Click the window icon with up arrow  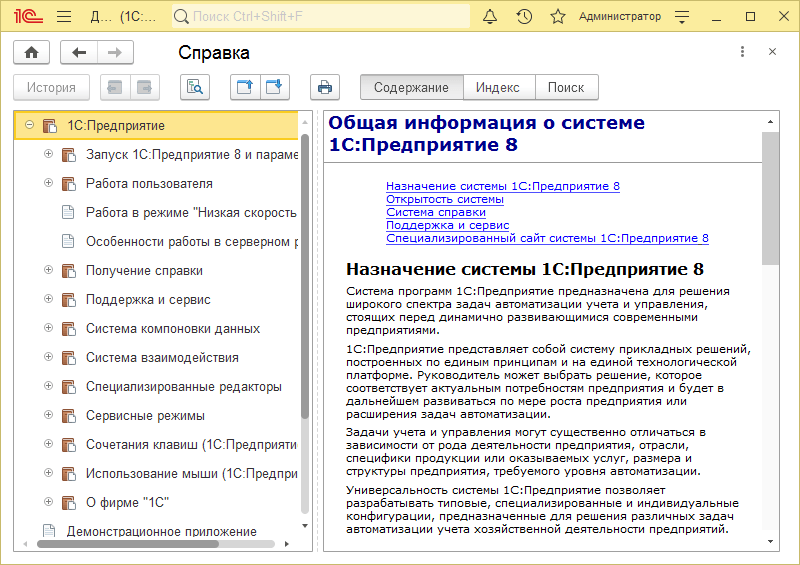(245, 87)
